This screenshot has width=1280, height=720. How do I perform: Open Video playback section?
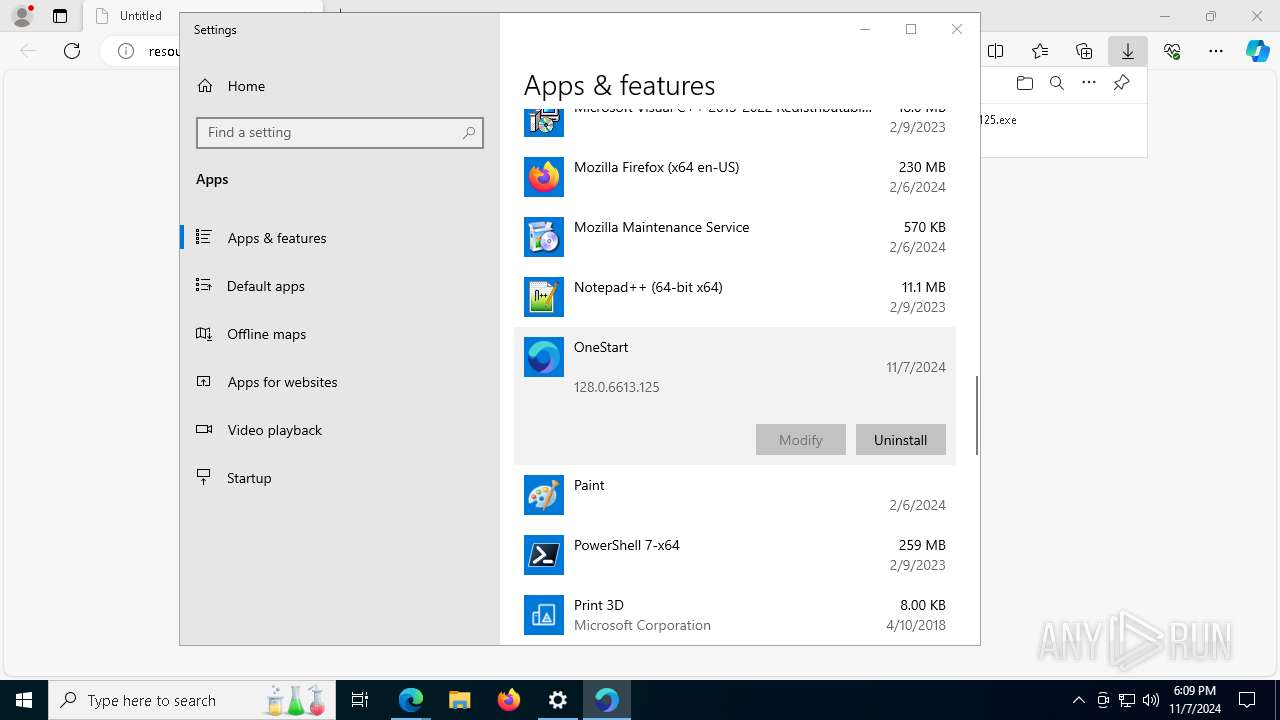pyautogui.click(x=340, y=430)
